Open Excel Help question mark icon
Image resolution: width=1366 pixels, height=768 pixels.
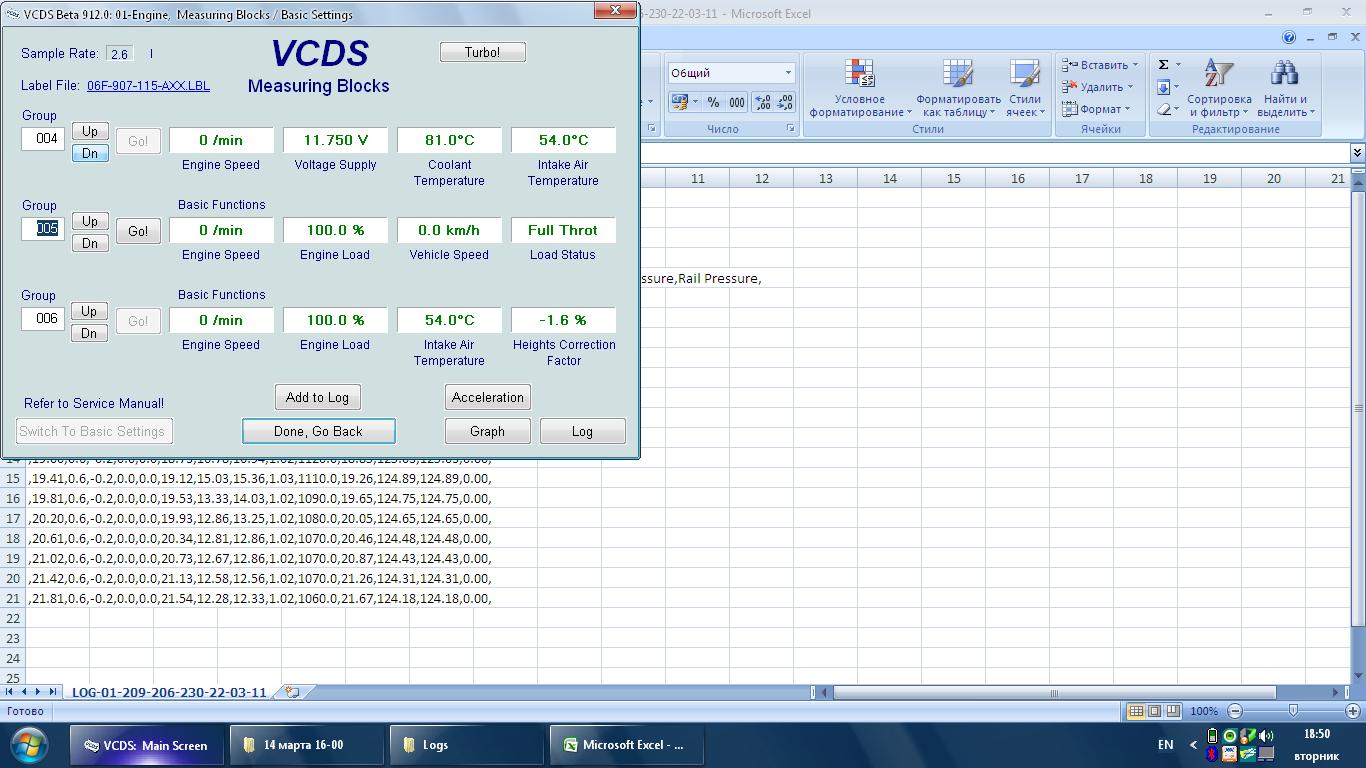click(1290, 37)
